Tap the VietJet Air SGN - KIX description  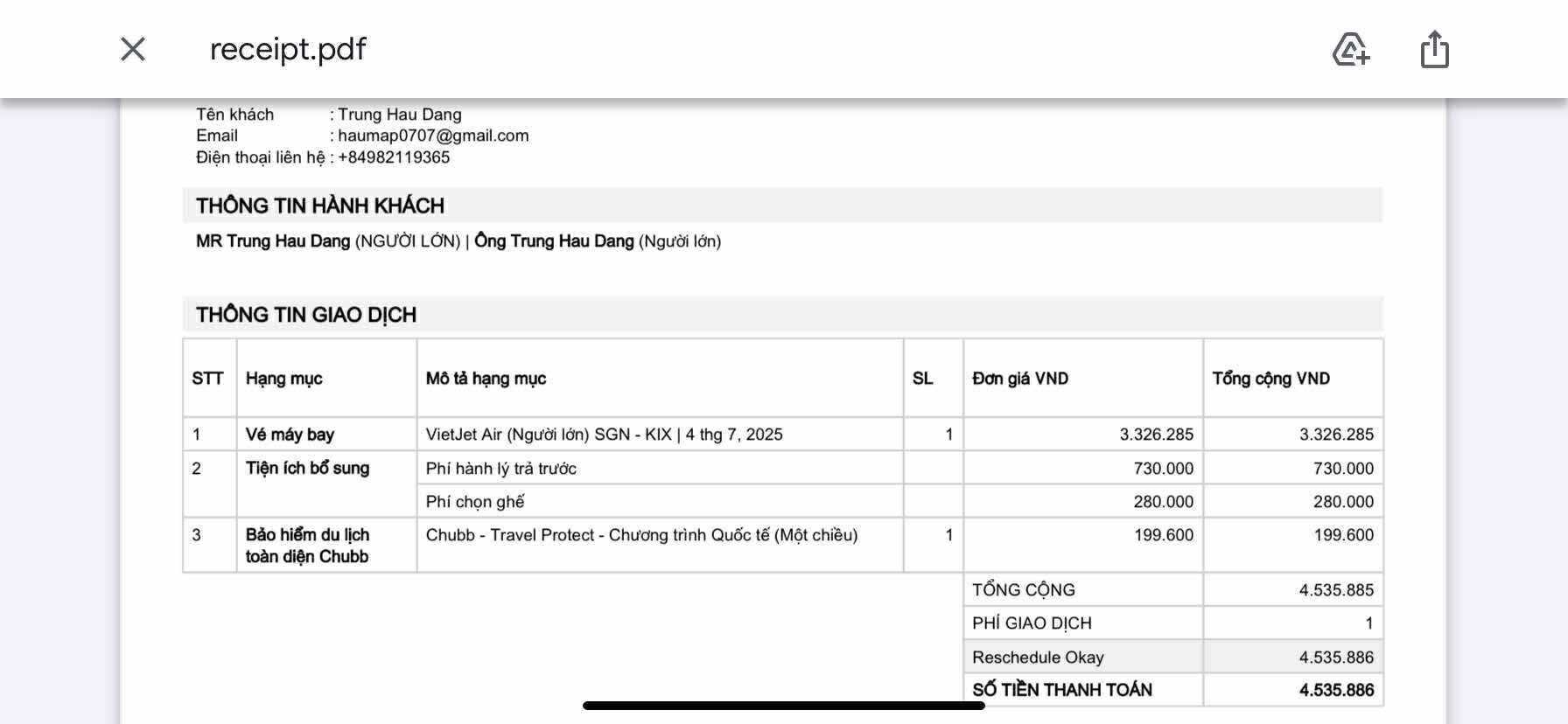[604, 435]
